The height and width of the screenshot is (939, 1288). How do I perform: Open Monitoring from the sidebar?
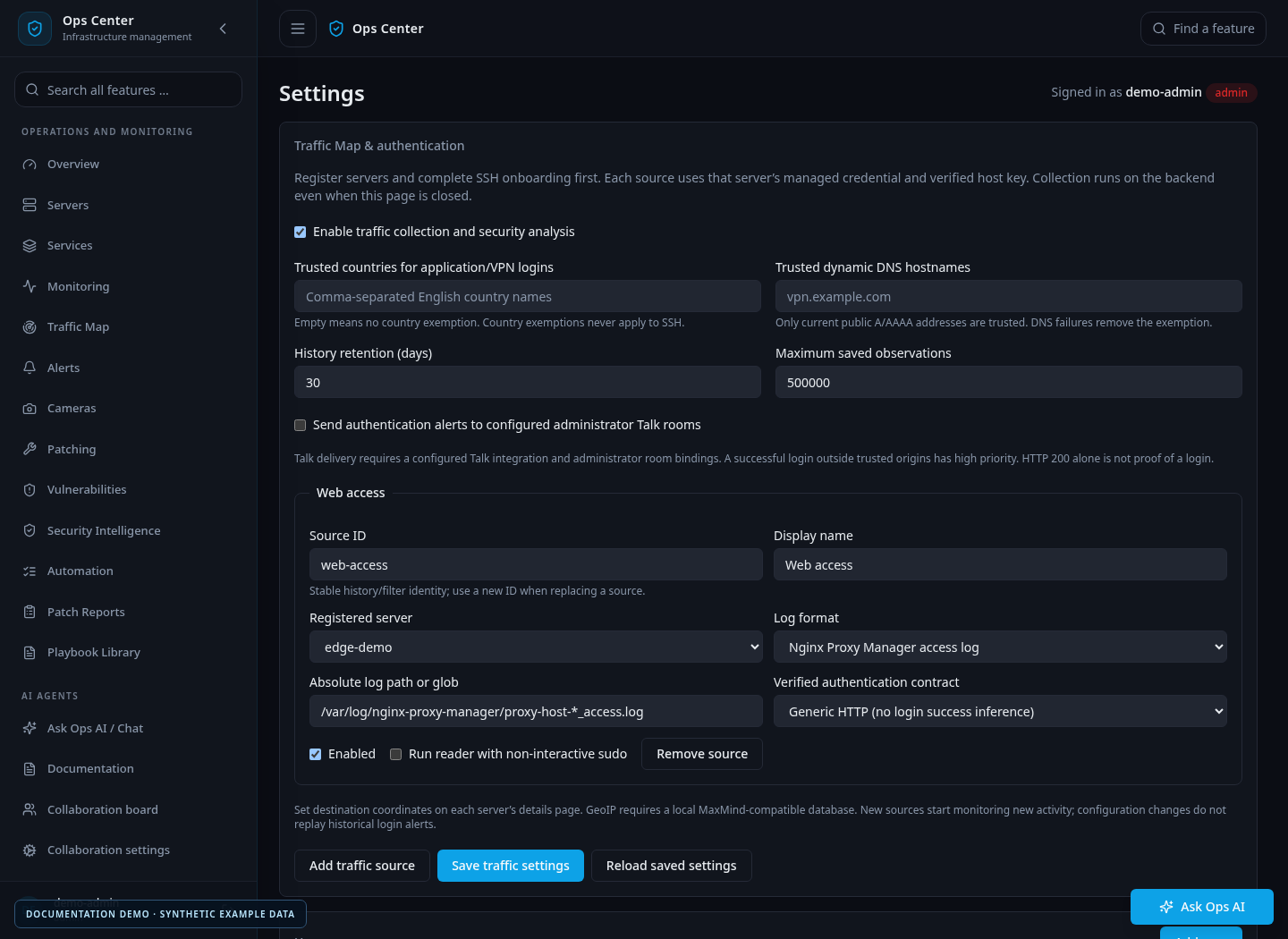coord(128,287)
